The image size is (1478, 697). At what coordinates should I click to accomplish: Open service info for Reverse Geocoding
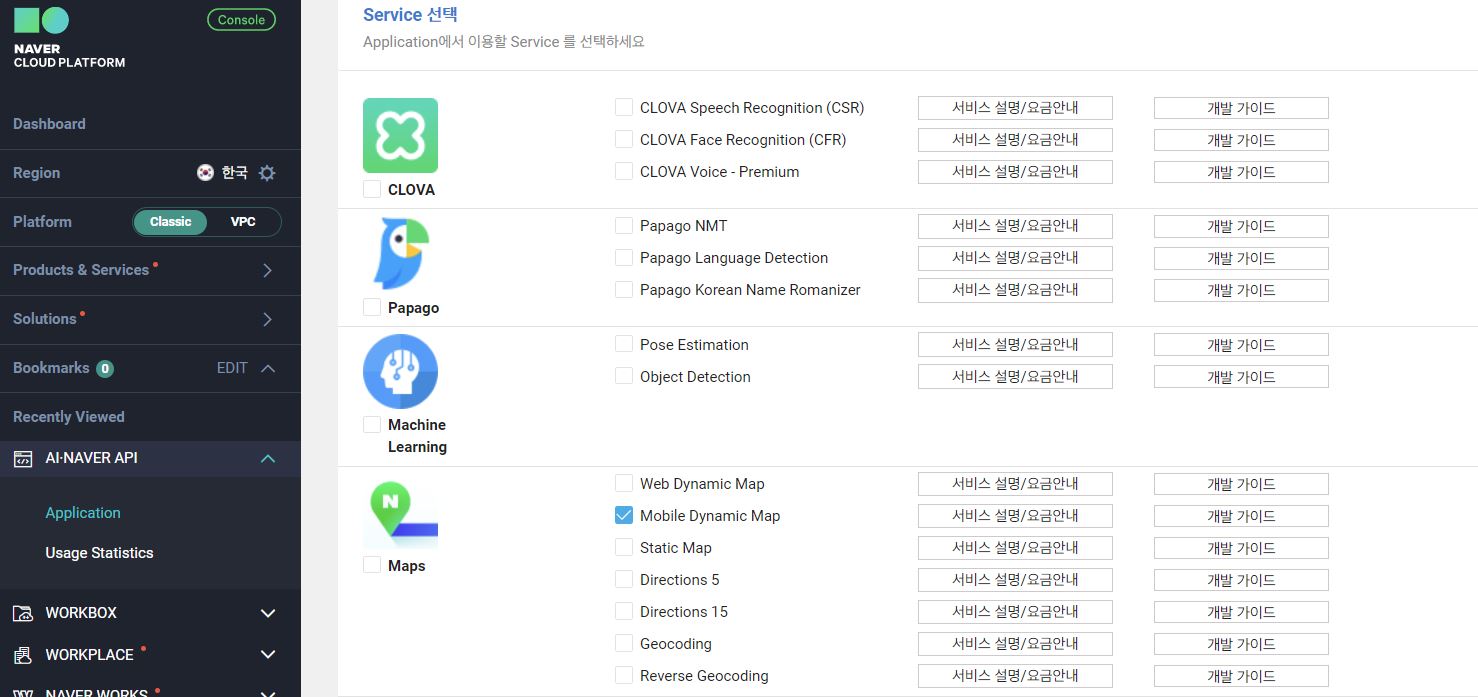pos(1015,676)
